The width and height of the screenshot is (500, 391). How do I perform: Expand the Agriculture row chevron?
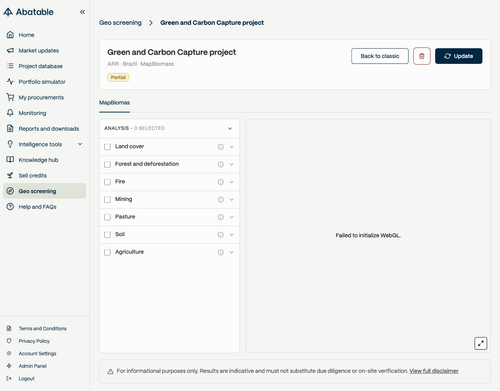pyautogui.click(x=232, y=252)
